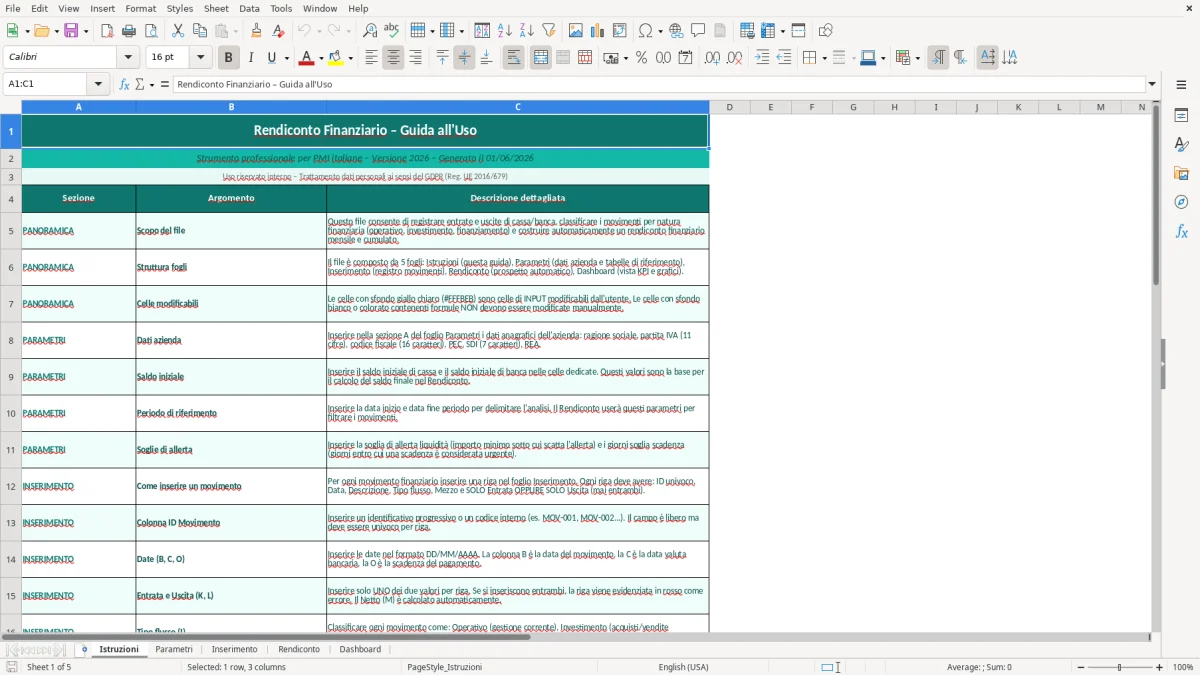
Task: Click the formula input line
Action: (658, 84)
